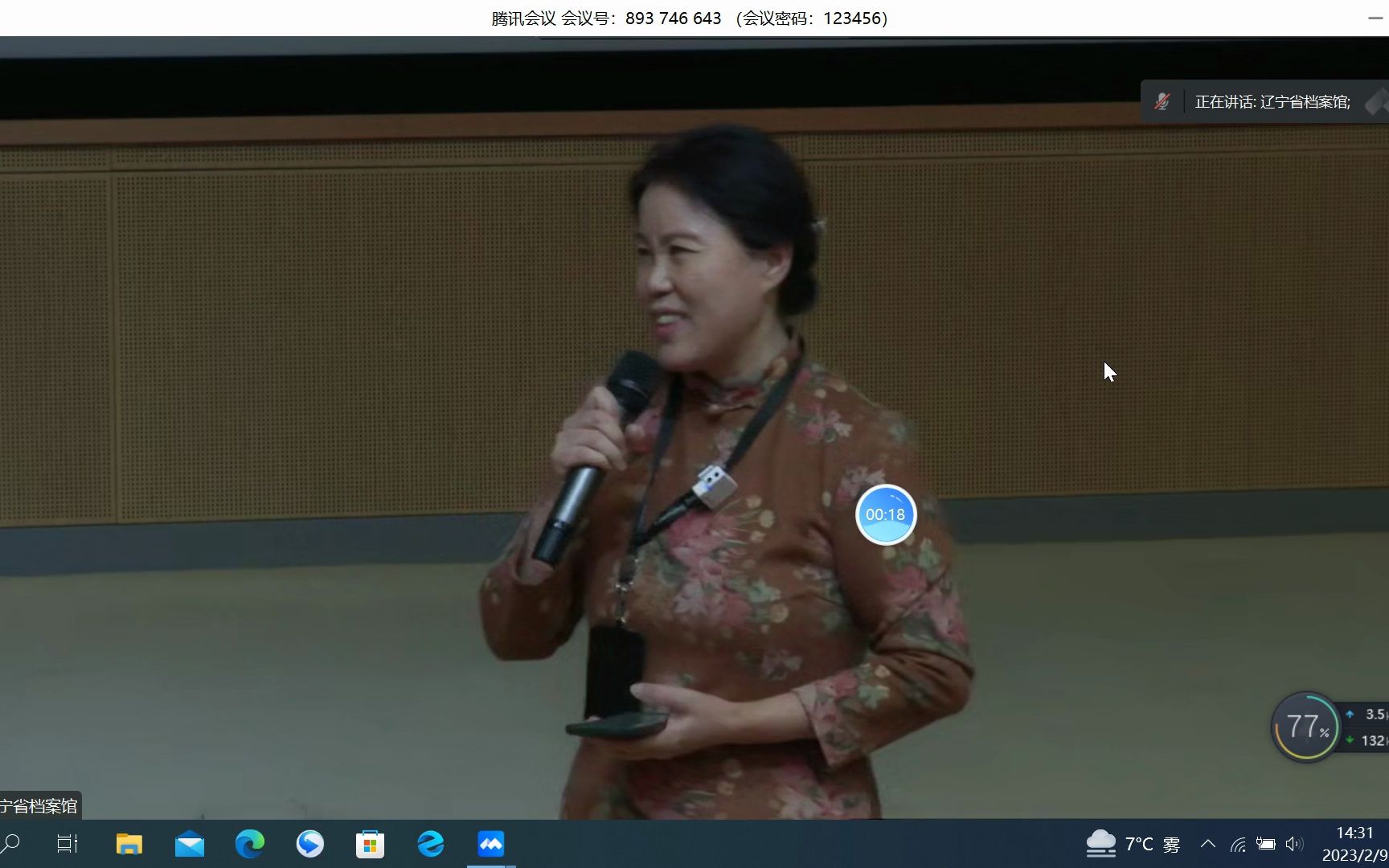Viewport: 1389px width, 868px height.
Task: Open Microsoft Edge from the taskbar
Action: pos(250,844)
